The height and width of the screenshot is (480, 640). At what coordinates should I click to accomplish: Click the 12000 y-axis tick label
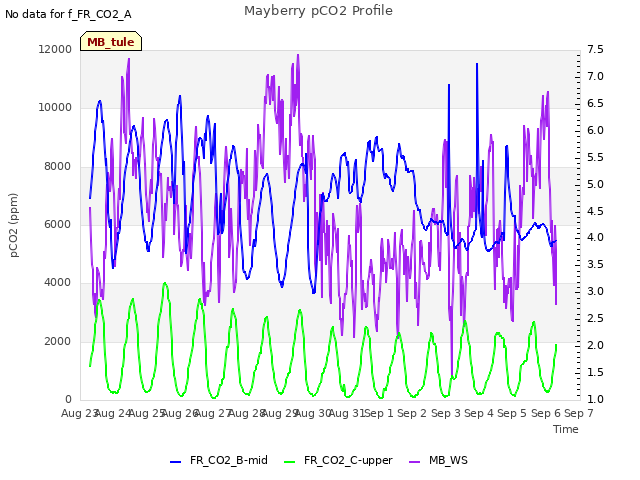coord(55,49)
